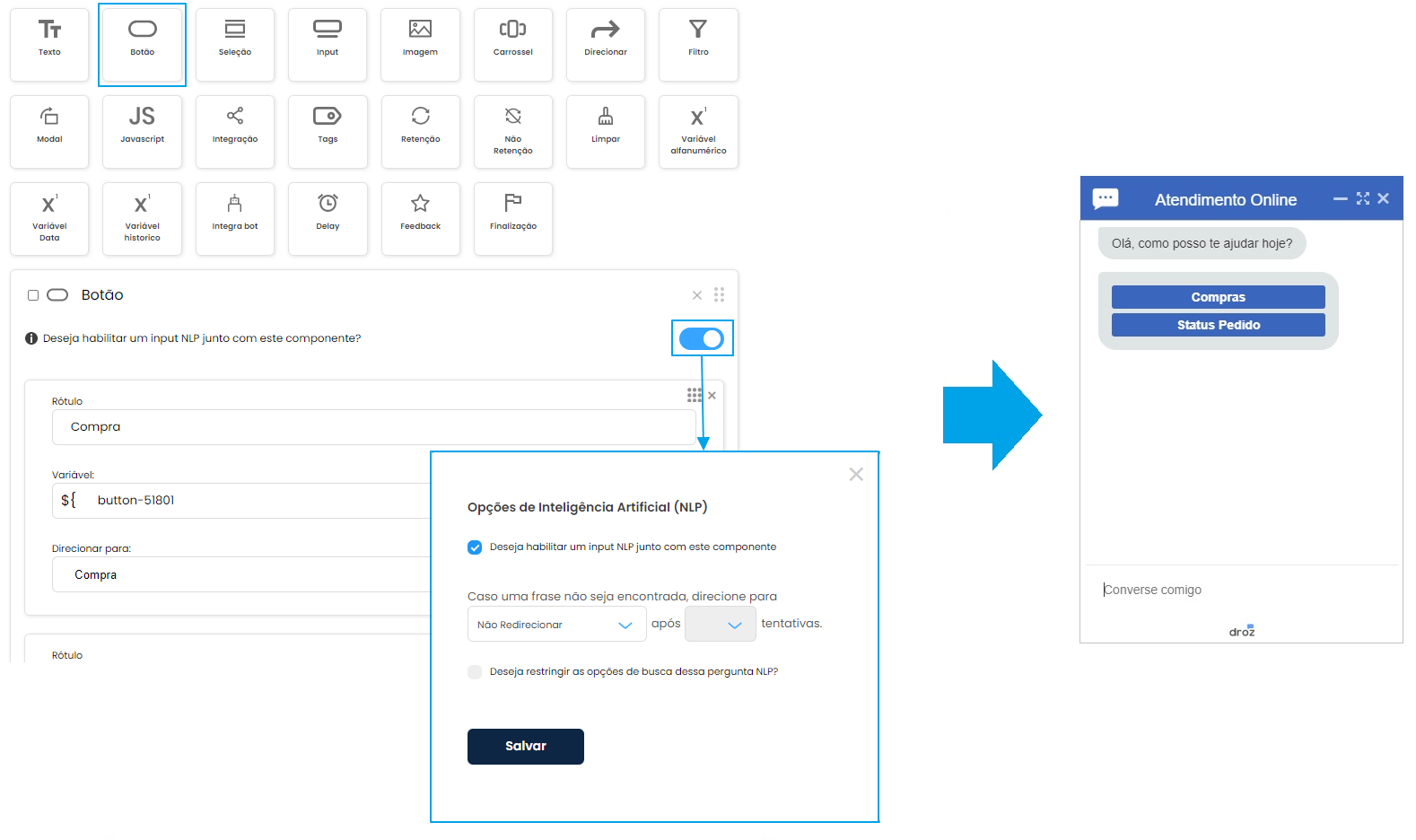Click the Status Pedido chat button

1218,325
